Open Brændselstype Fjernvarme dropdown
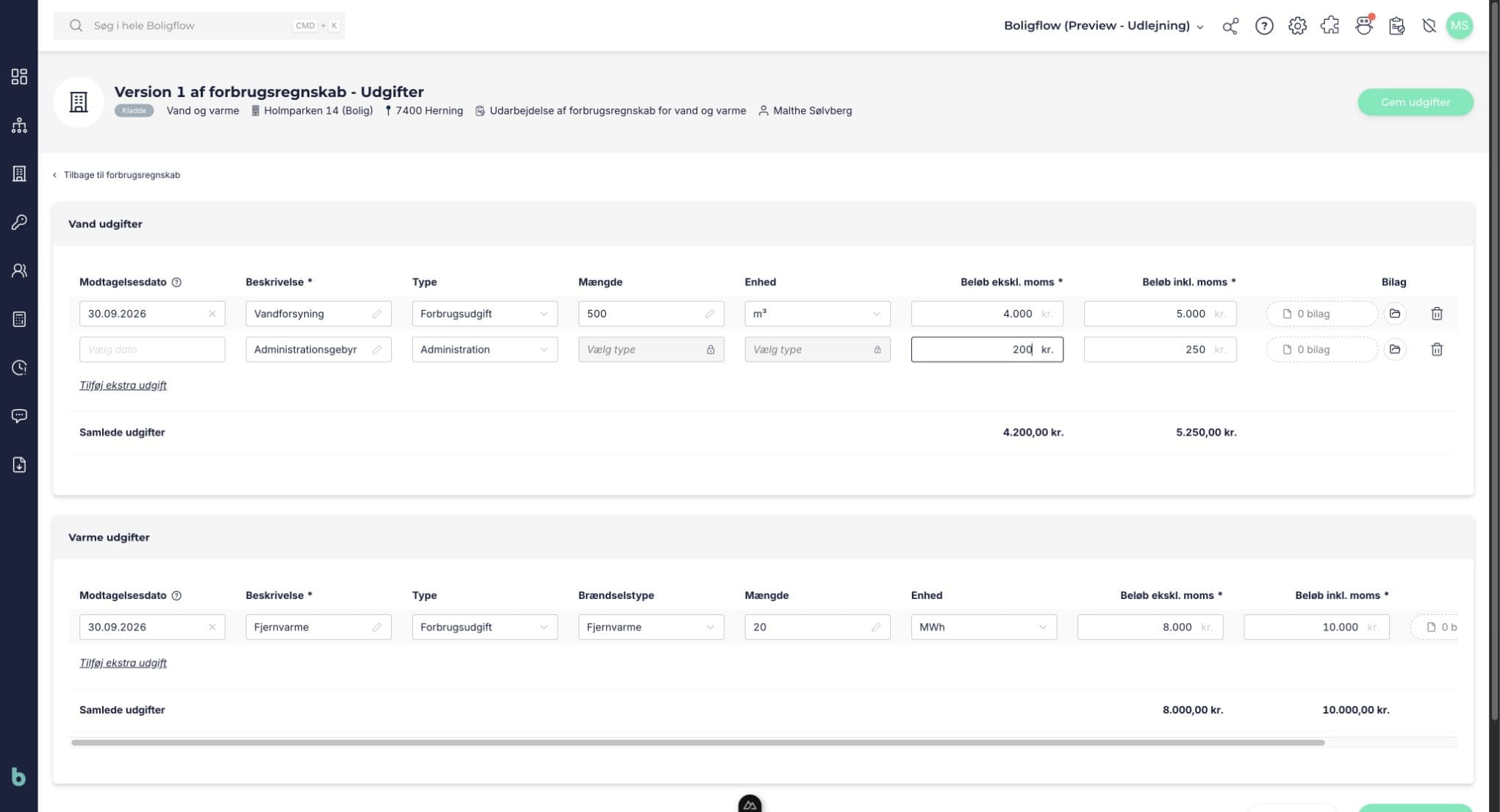Viewport: 1500px width, 812px height. coord(651,627)
